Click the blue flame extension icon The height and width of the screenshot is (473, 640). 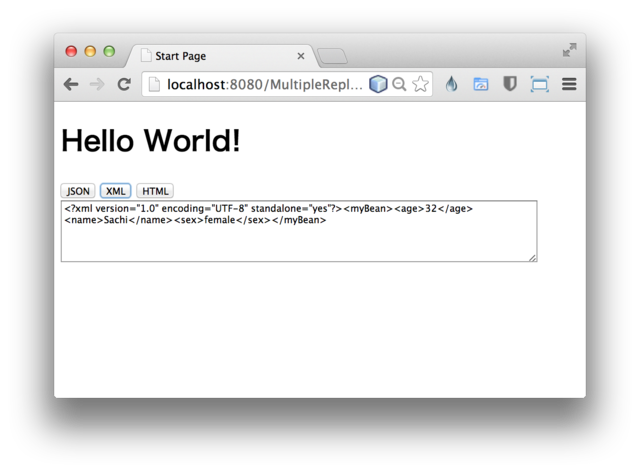tap(452, 85)
